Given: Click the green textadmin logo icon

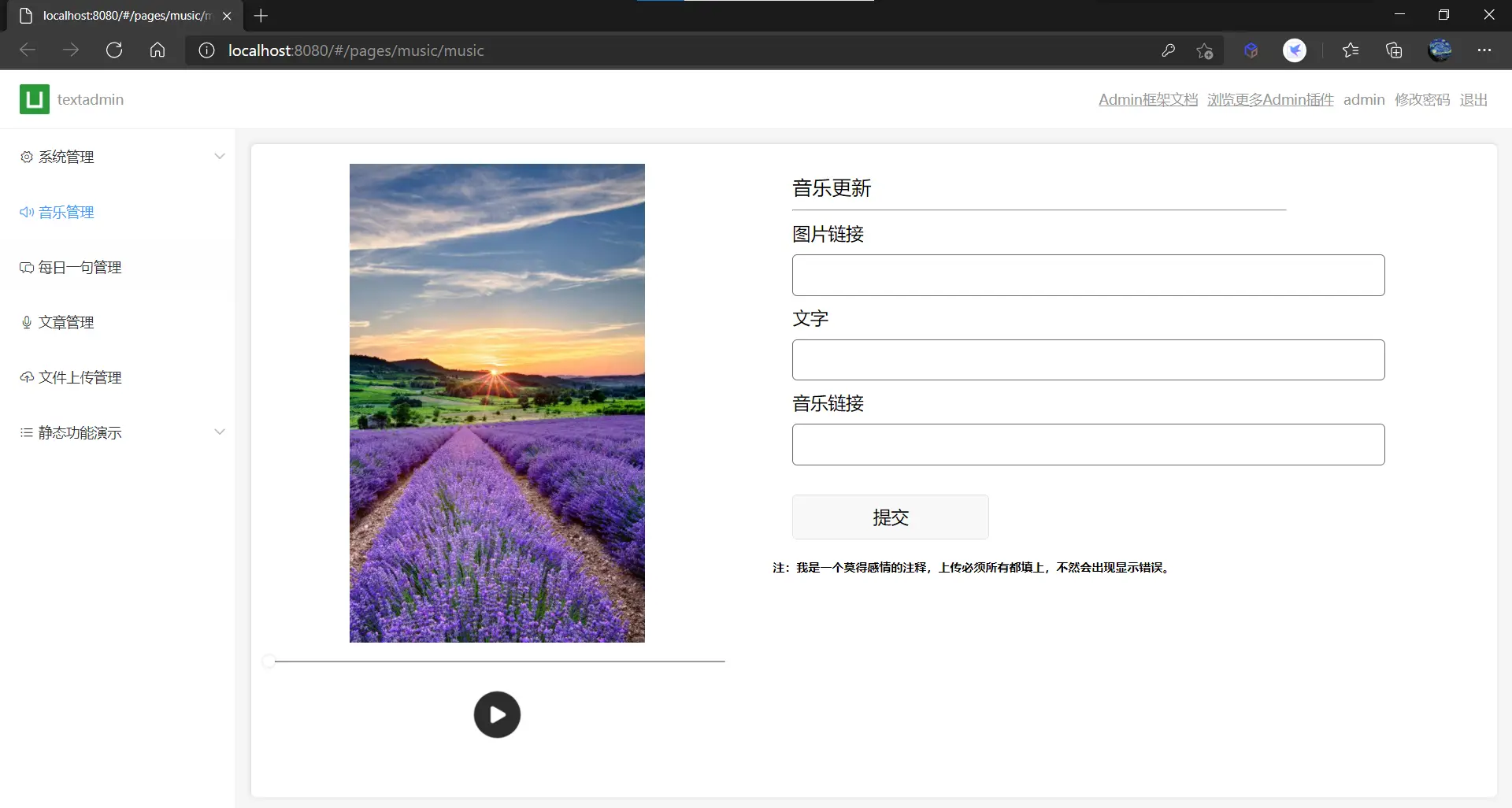Looking at the screenshot, I should [x=34, y=99].
